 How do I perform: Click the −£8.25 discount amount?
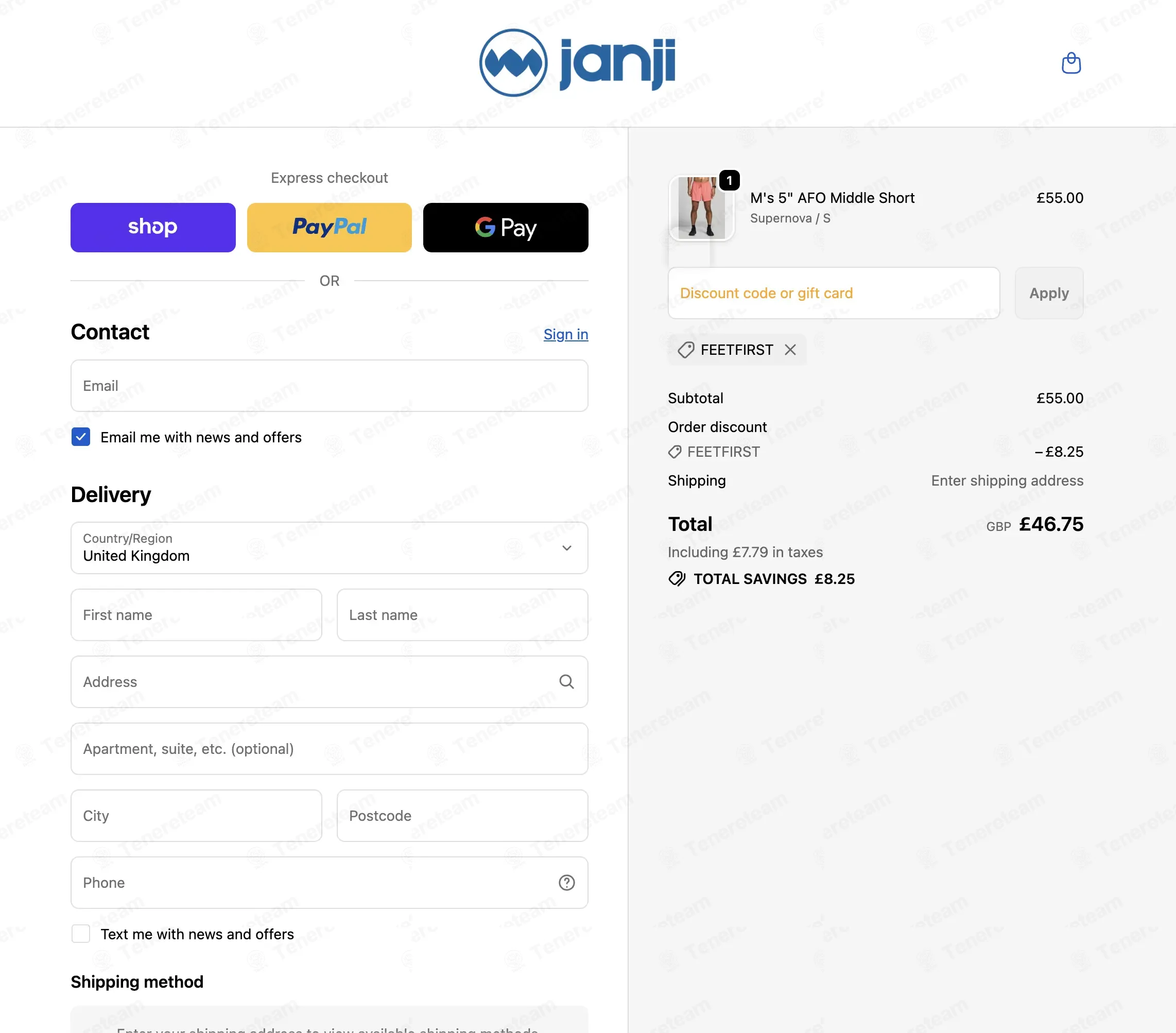pyautogui.click(x=1059, y=452)
